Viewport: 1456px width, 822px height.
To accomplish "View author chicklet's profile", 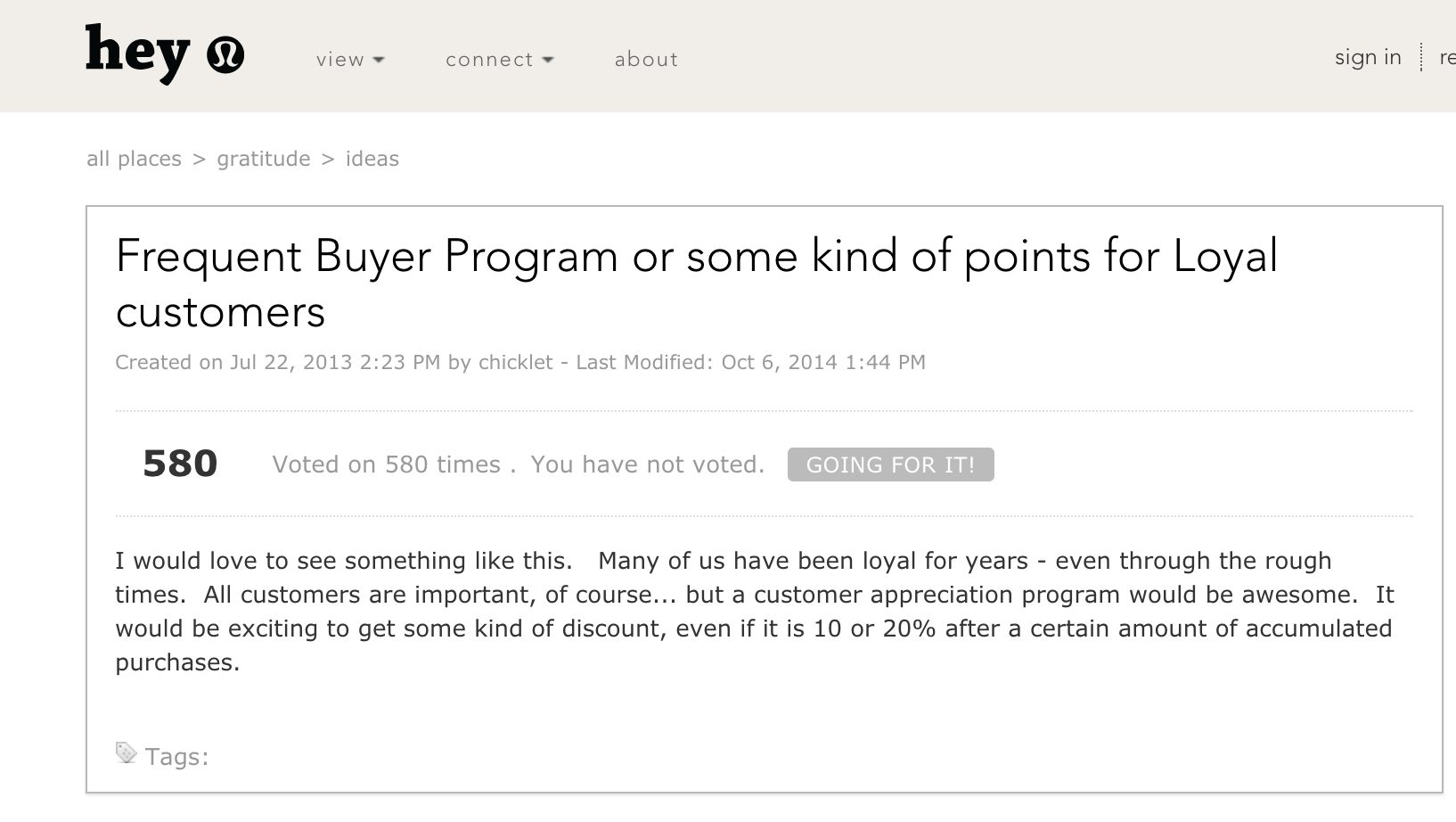I will point(515,362).
